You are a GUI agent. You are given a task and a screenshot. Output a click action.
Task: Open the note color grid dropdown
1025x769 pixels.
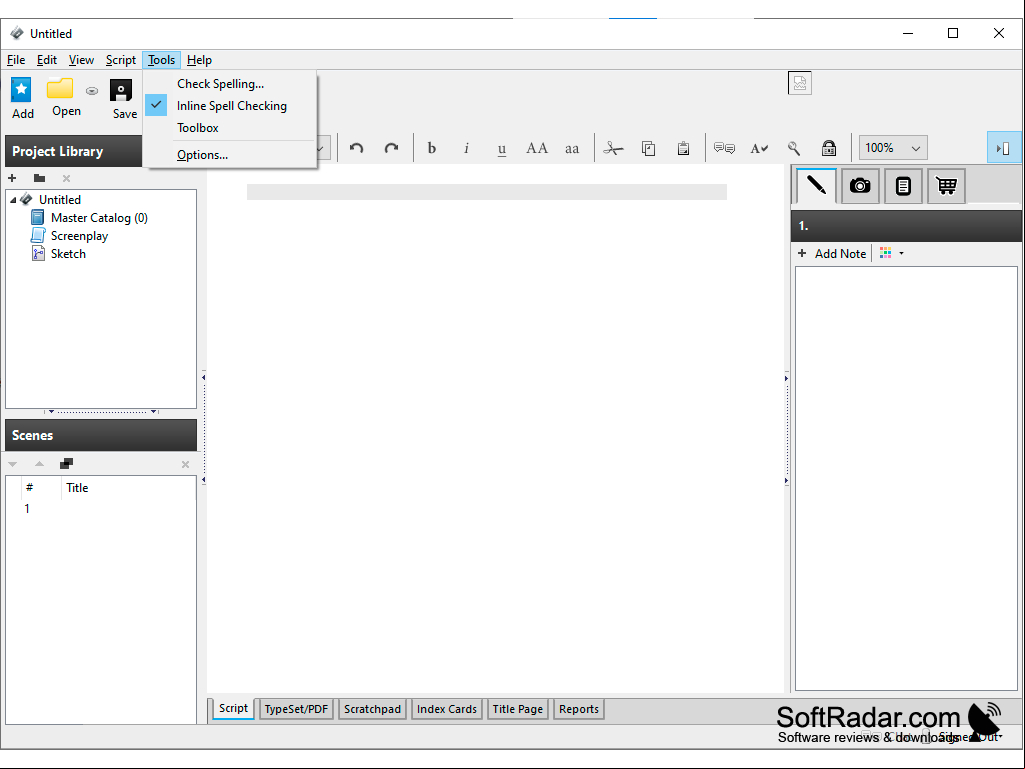point(892,253)
